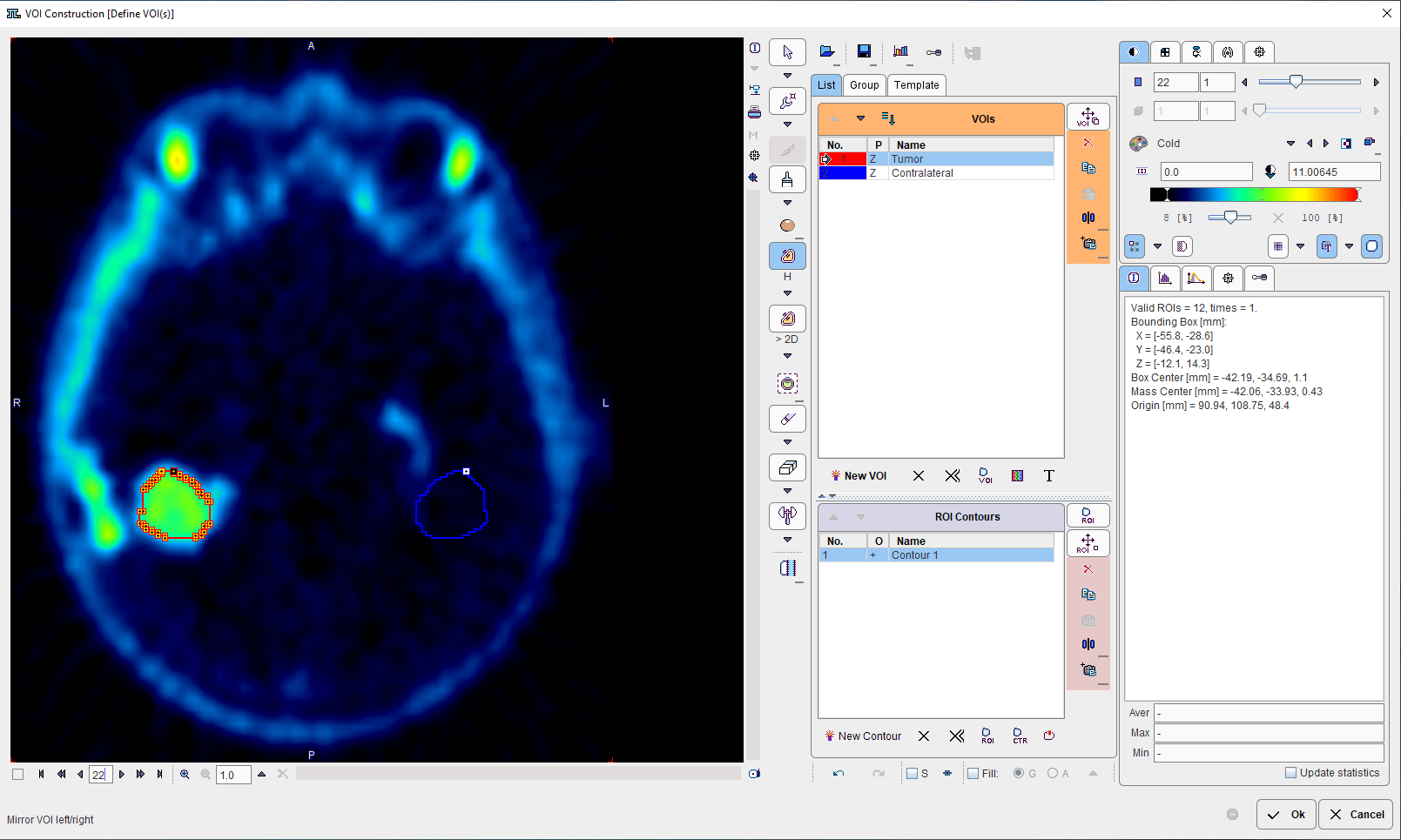
Task: Confirm with the Ok button
Action: (x=1286, y=815)
